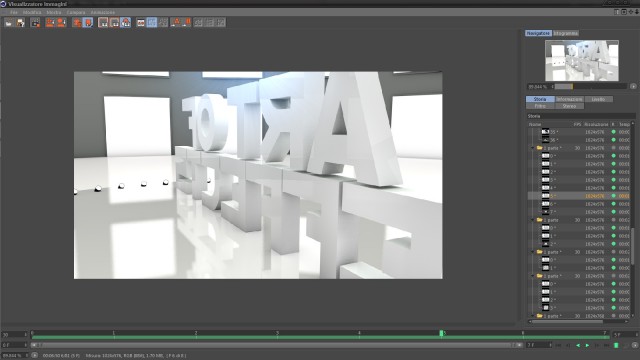640x360 pixels.
Task: Open the Stereo tab
Action: point(569,106)
